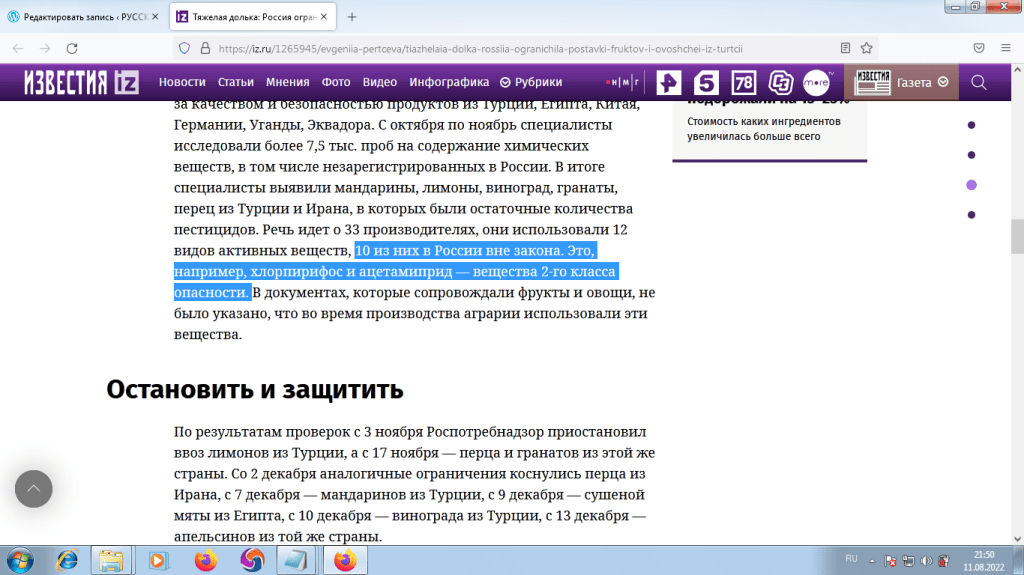Click the highlighted text '10 из них в России'
The width and height of the screenshot is (1024, 575).
(x=417, y=250)
